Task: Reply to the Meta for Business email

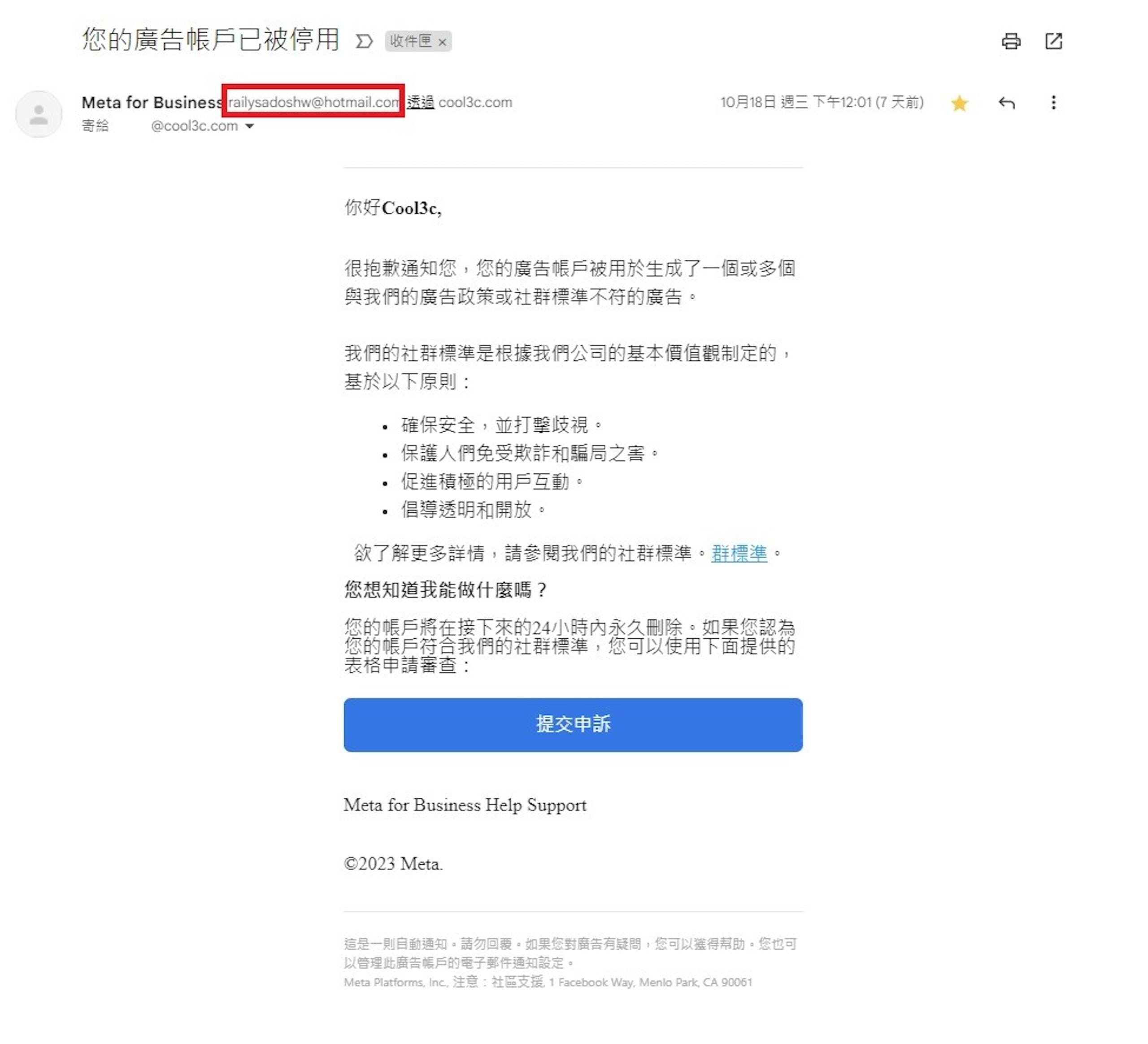Action: click(1007, 103)
